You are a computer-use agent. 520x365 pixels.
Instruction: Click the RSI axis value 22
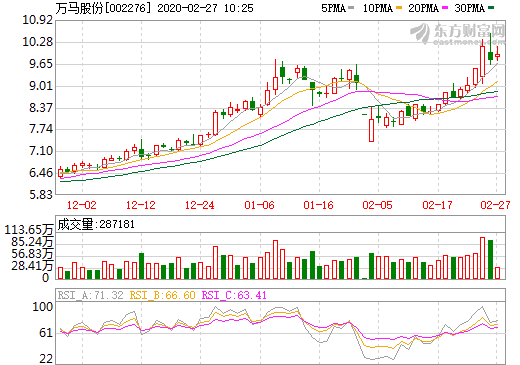coord(46,359)
